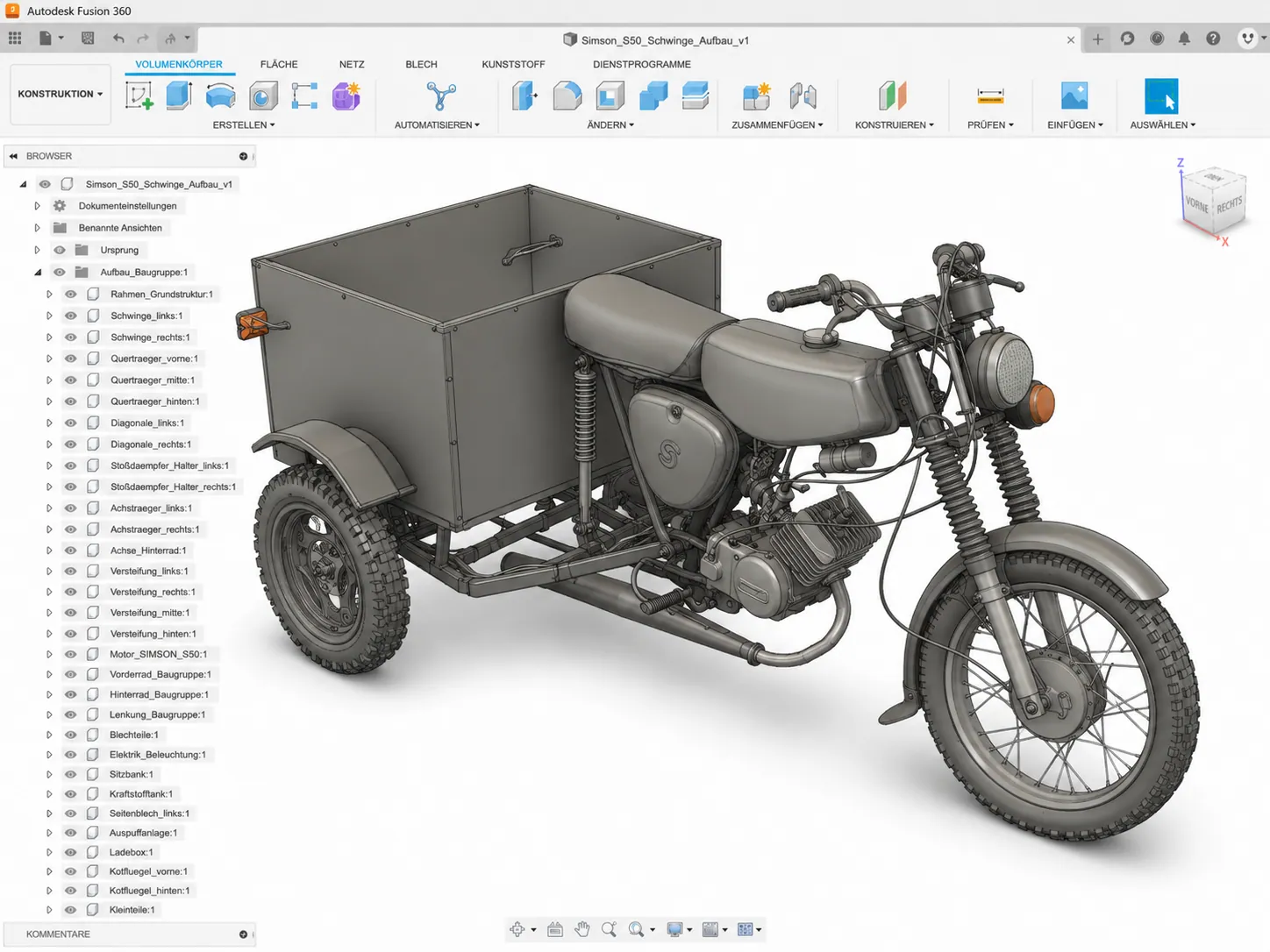This screenshot has width=1270, height=952.
Task: Select the Create Sketch tool icon
Action: [x=139, y=96]
